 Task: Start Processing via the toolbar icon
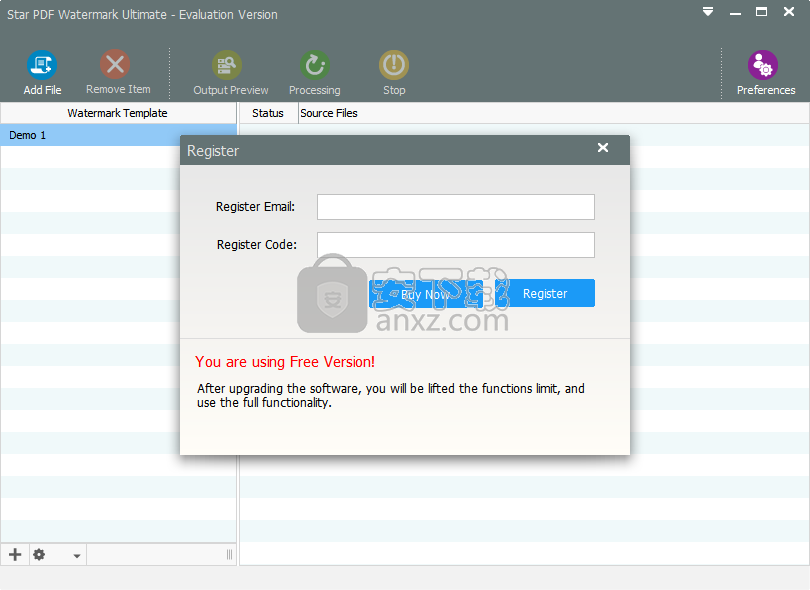[x=315, y=65]
